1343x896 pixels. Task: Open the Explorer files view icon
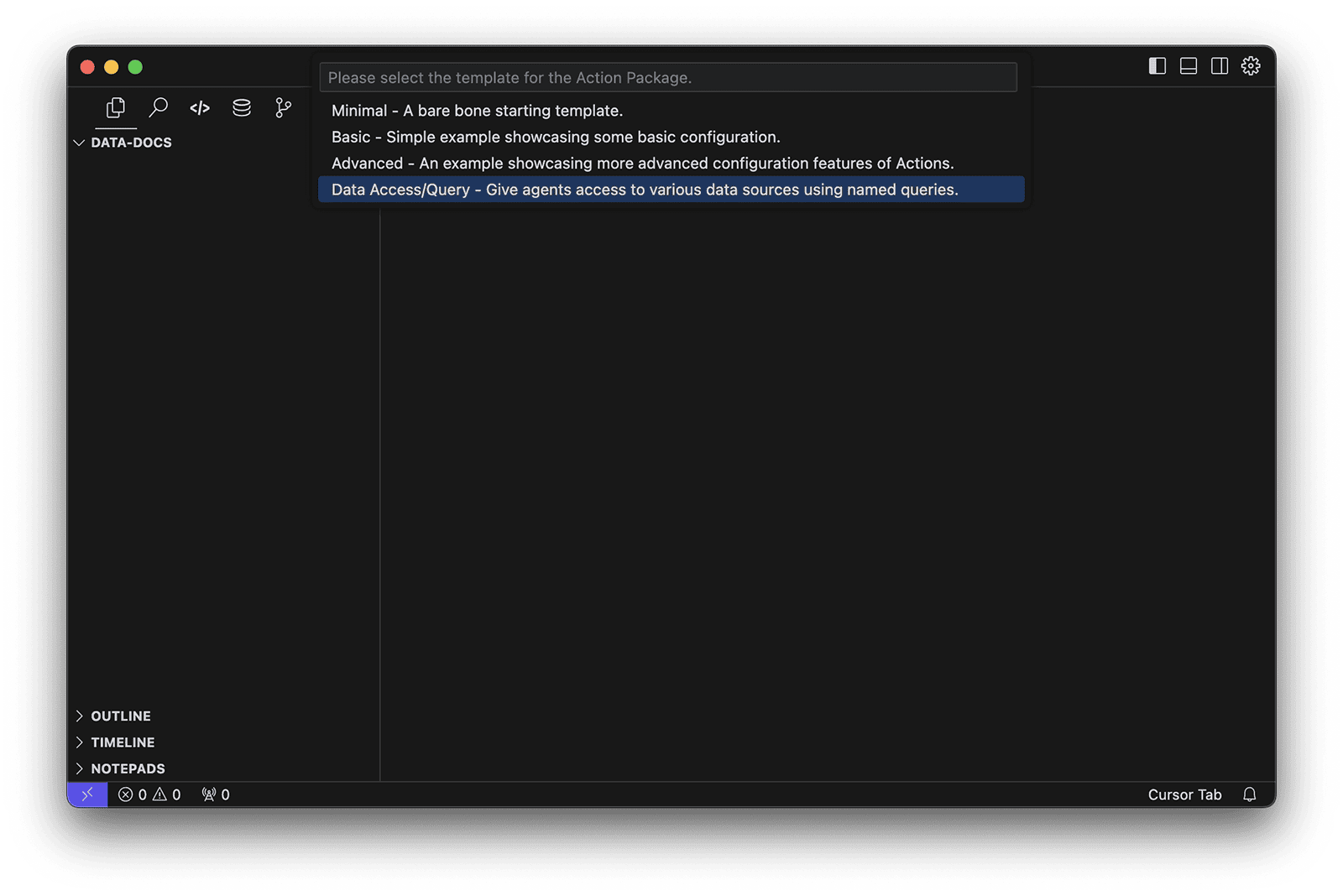click(116, 108)
